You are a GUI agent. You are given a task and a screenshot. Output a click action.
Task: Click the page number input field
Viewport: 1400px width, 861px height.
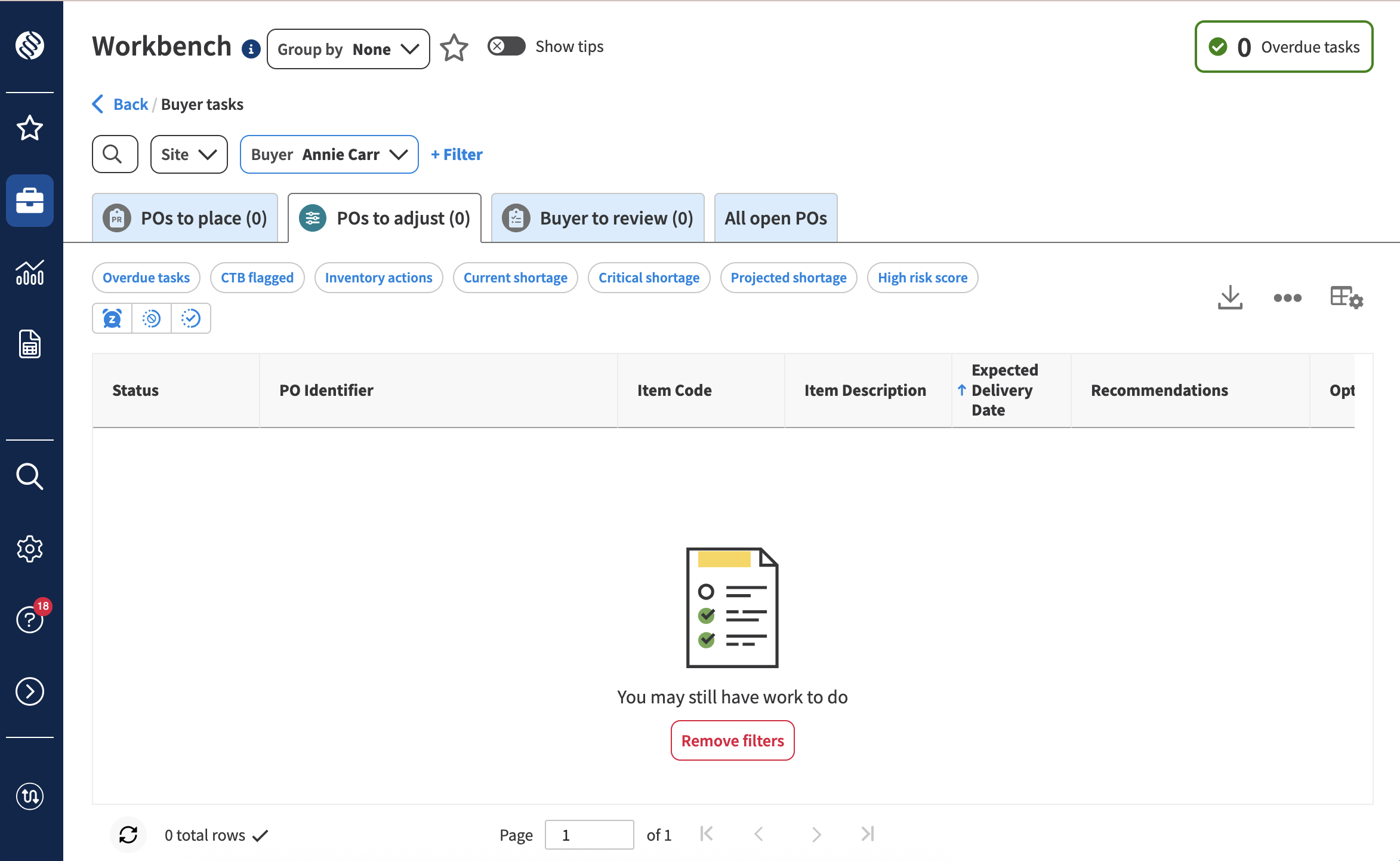[x=589, y=835]
